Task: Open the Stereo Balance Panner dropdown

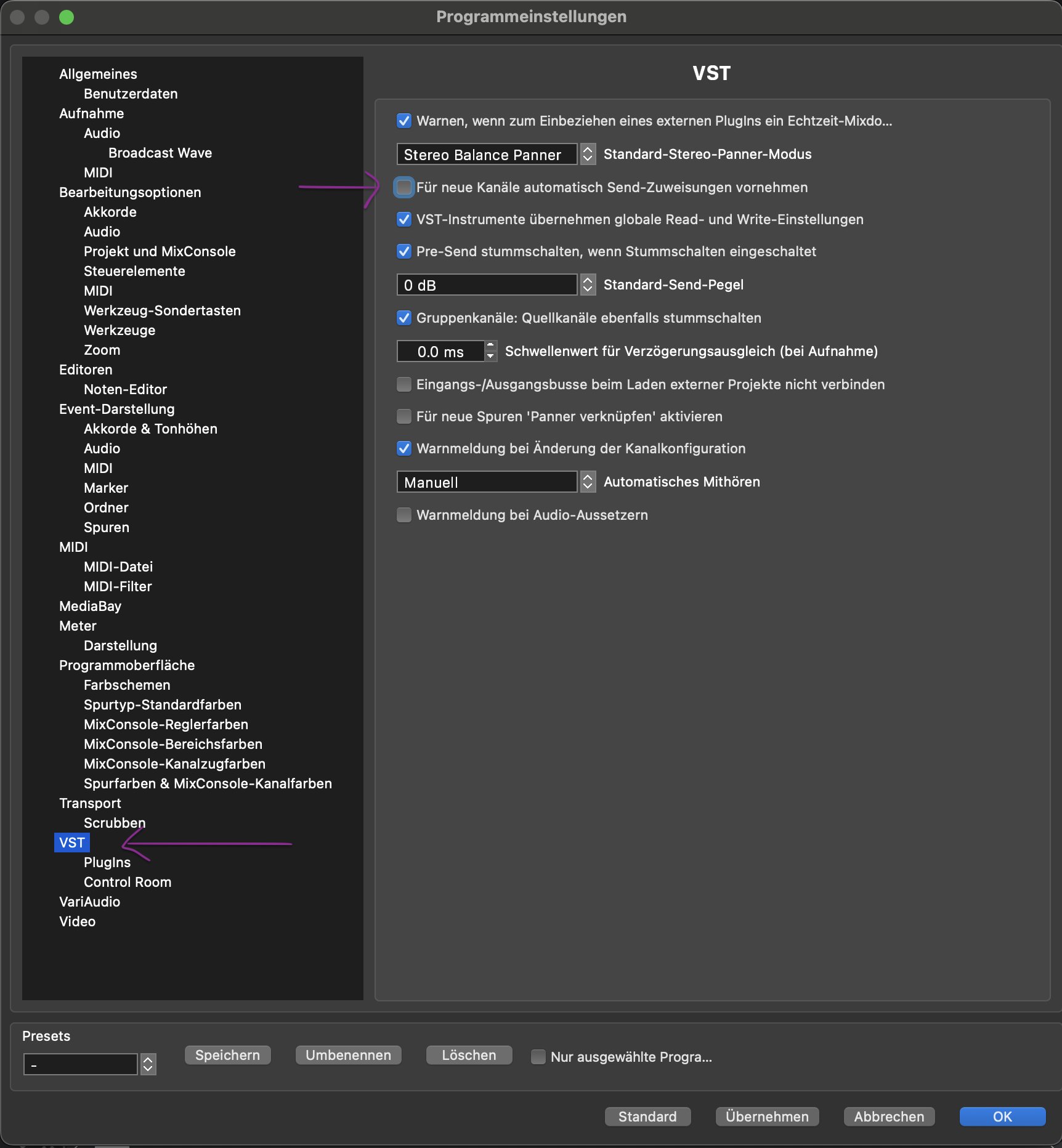Action: [588, 154]
